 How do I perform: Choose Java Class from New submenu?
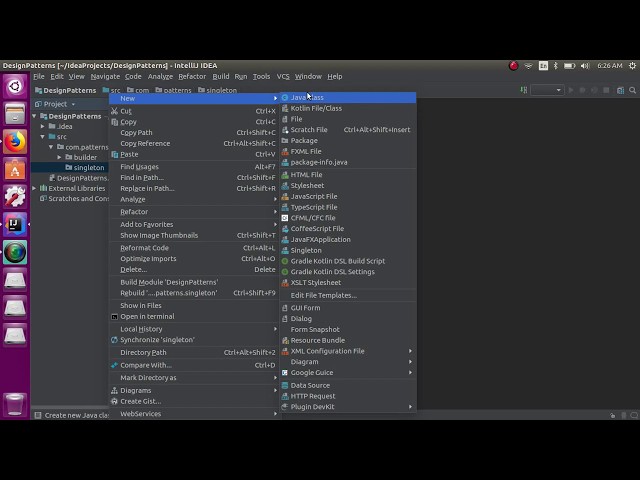(x=348, y=98)
